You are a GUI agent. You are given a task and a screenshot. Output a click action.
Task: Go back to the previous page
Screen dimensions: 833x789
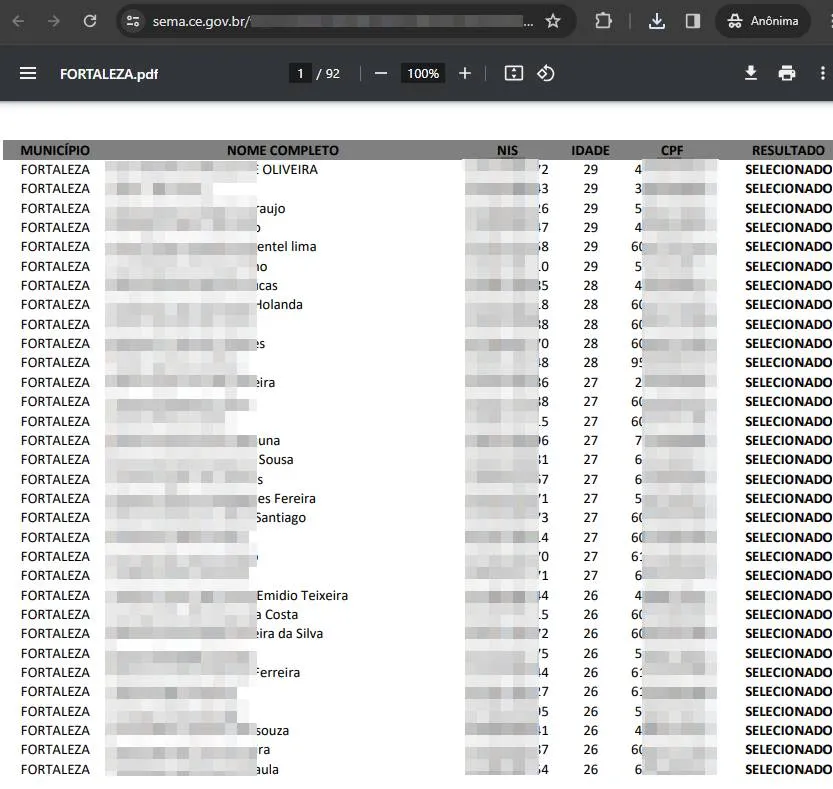[x=18, y=21]
